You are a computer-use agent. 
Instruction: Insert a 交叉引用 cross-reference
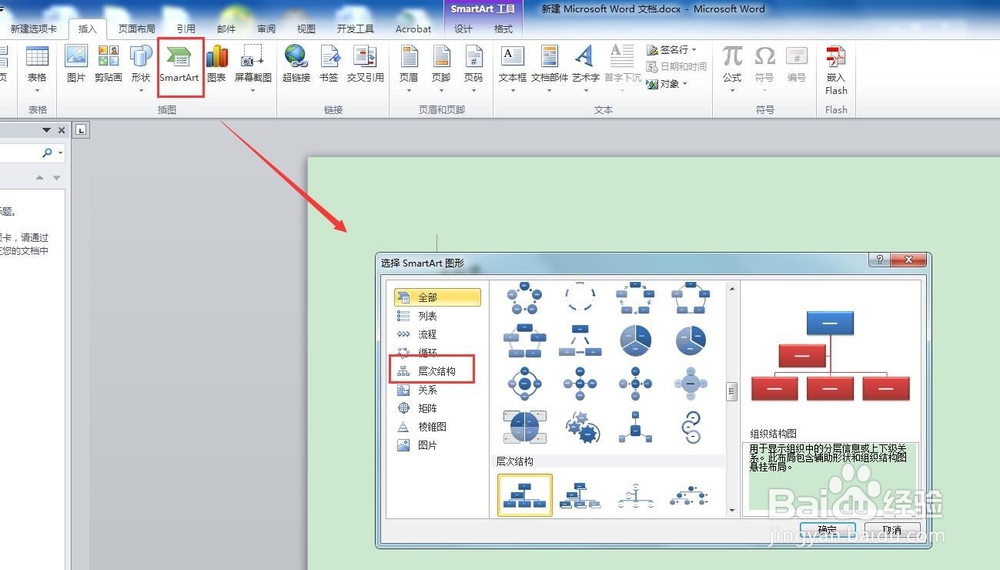tap(365, 64)
